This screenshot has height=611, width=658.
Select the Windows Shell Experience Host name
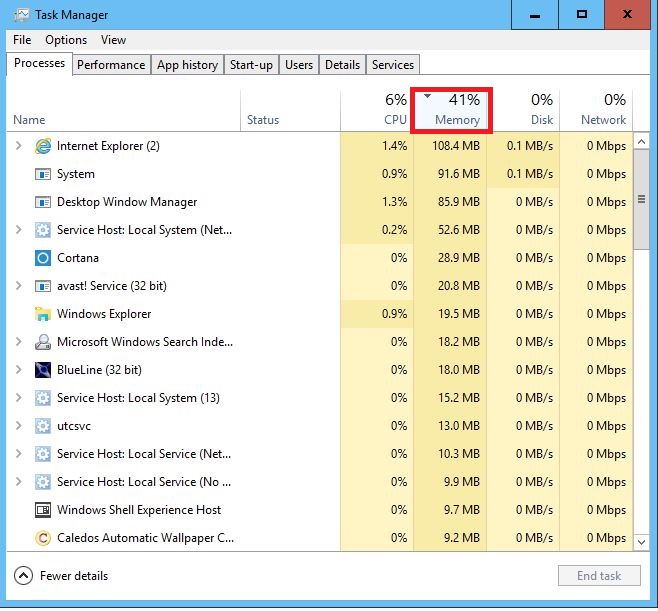click(139, 510)
